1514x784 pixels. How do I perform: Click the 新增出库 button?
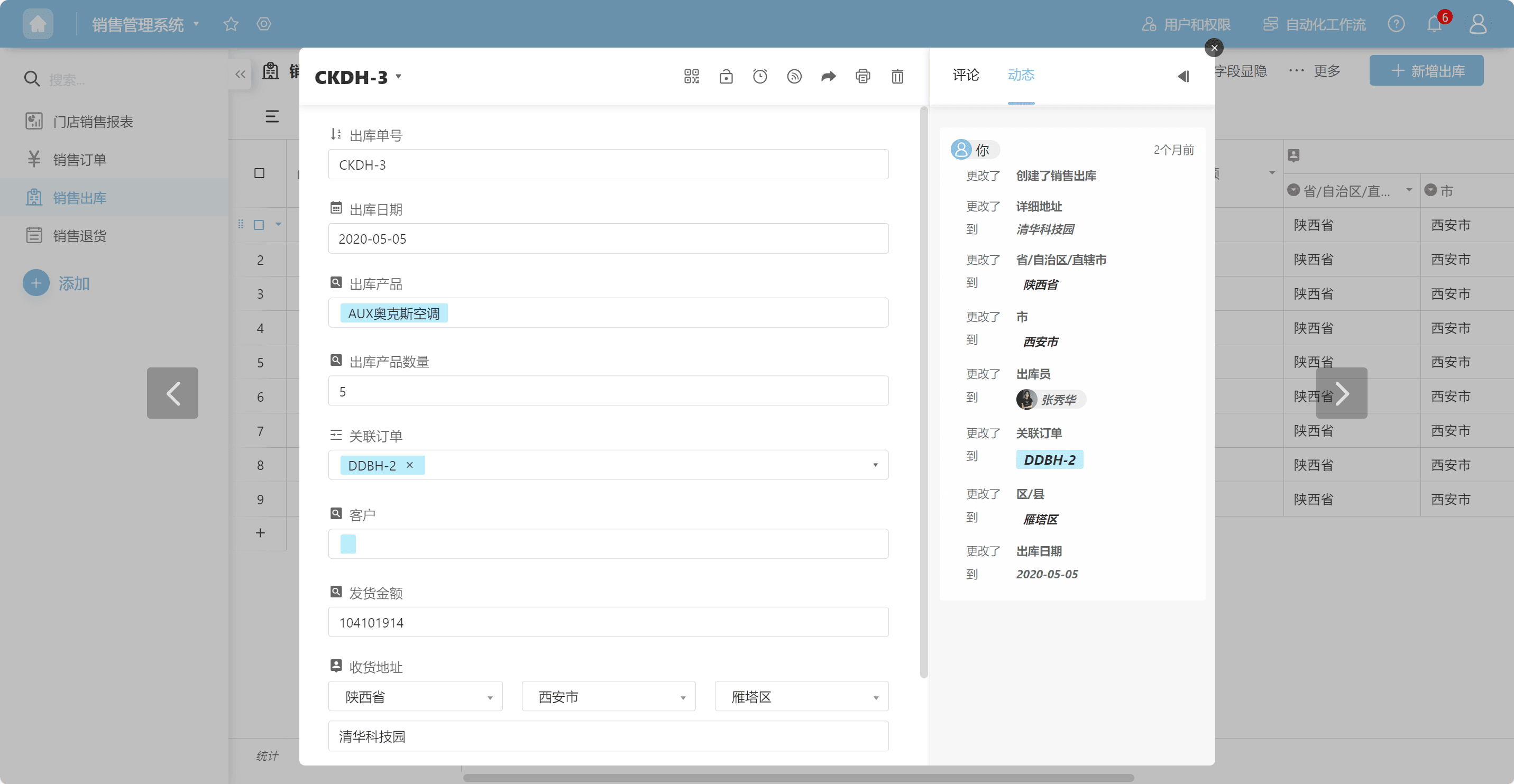pyautogui.click(x=1426, y=70)
